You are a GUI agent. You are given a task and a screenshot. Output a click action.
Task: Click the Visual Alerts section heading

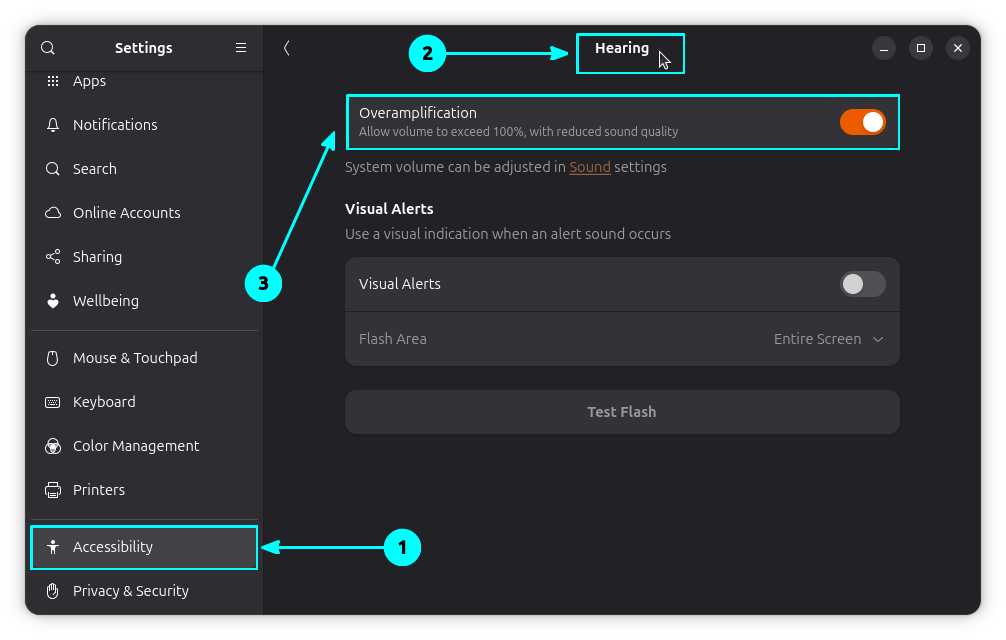point(389,209)
